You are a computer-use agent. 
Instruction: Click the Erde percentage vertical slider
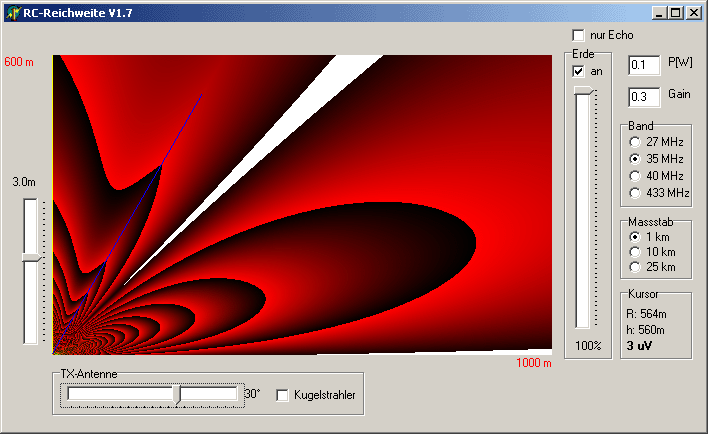coord(582,210)
